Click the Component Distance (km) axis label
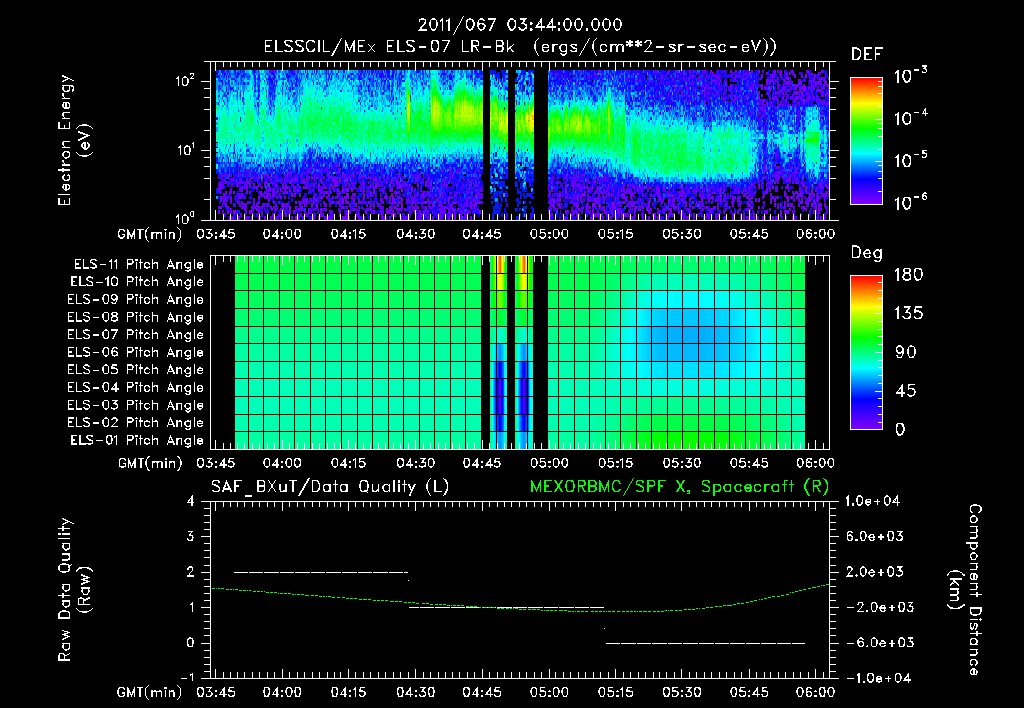The width and height of the screenshot is (1024, 708). (965, 590)
